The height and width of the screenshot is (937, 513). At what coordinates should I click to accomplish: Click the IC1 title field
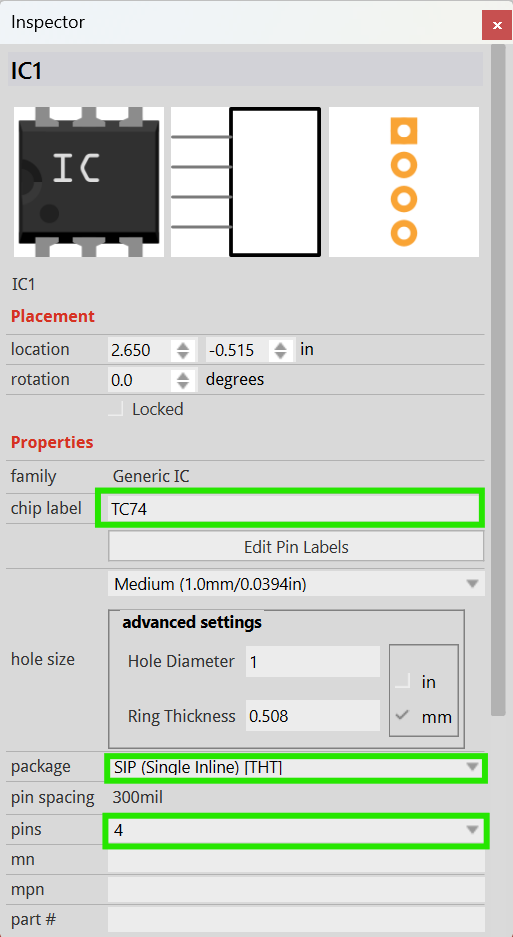click(245, 69)
